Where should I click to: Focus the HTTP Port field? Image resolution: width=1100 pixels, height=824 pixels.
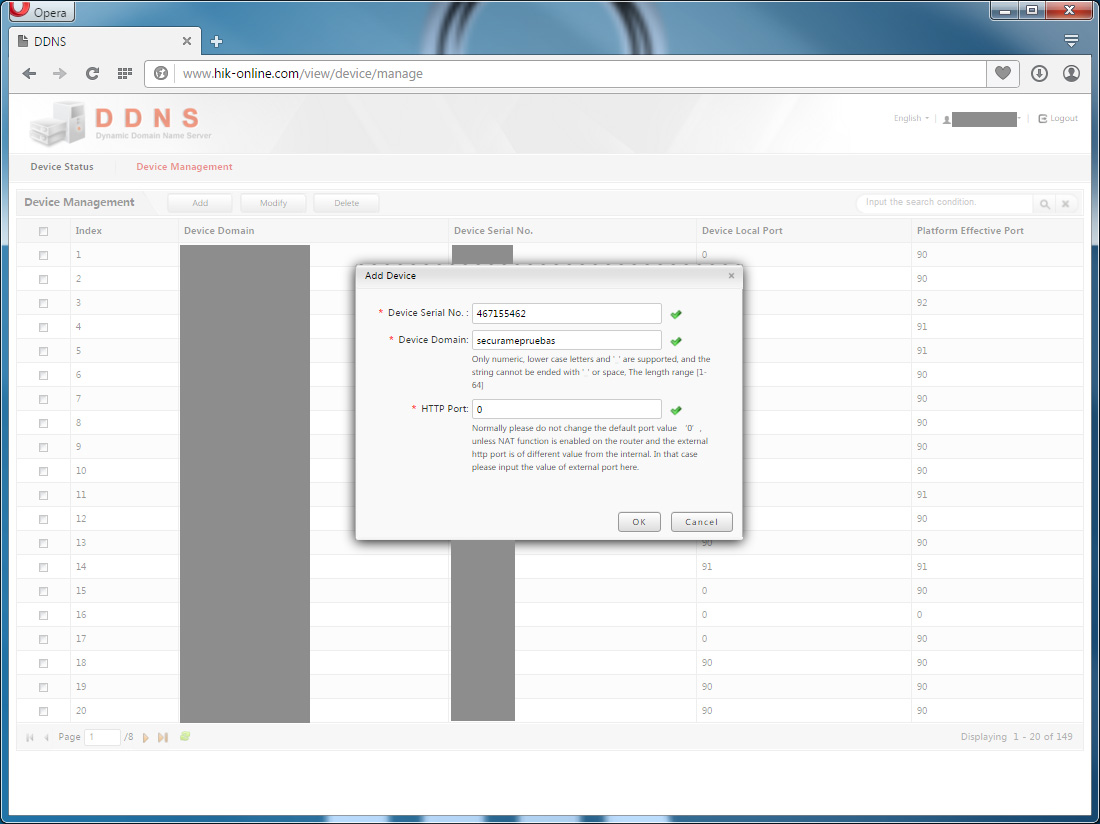pyautogui.click(x=567, y=409)
